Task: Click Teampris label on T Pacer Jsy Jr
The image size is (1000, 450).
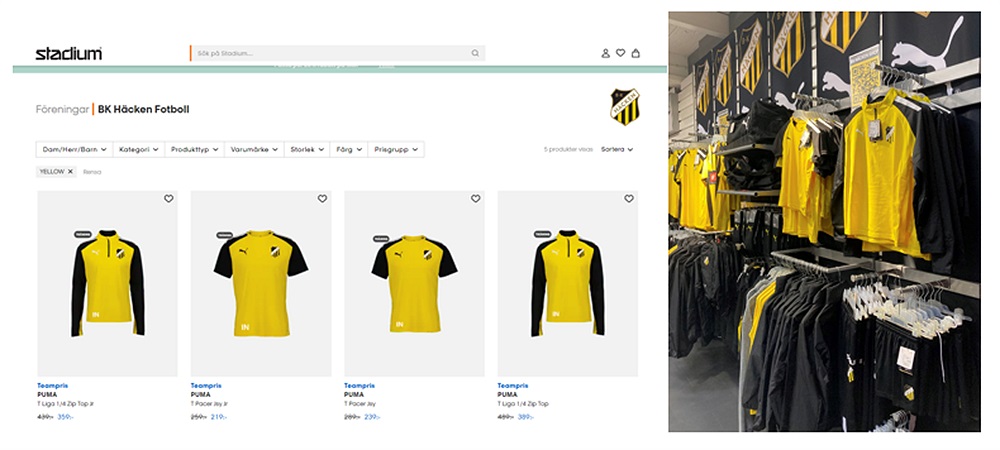Action: pos(206,386)
